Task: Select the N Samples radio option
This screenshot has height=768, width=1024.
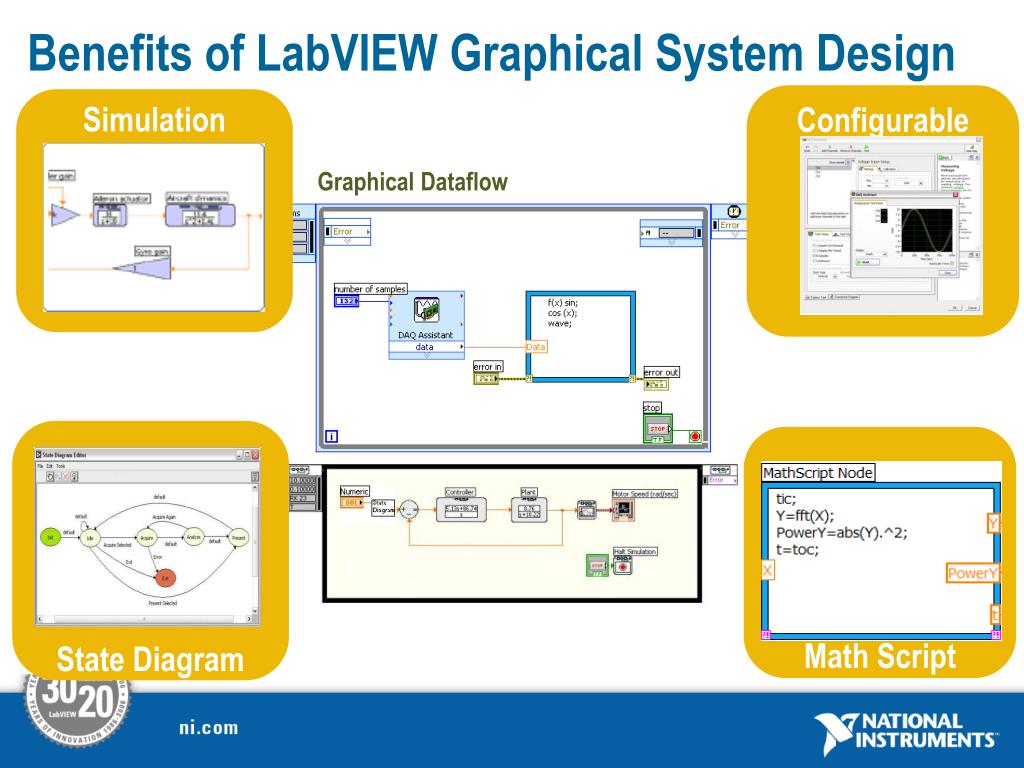Action: pyautogui.click(x=821, y=256)
